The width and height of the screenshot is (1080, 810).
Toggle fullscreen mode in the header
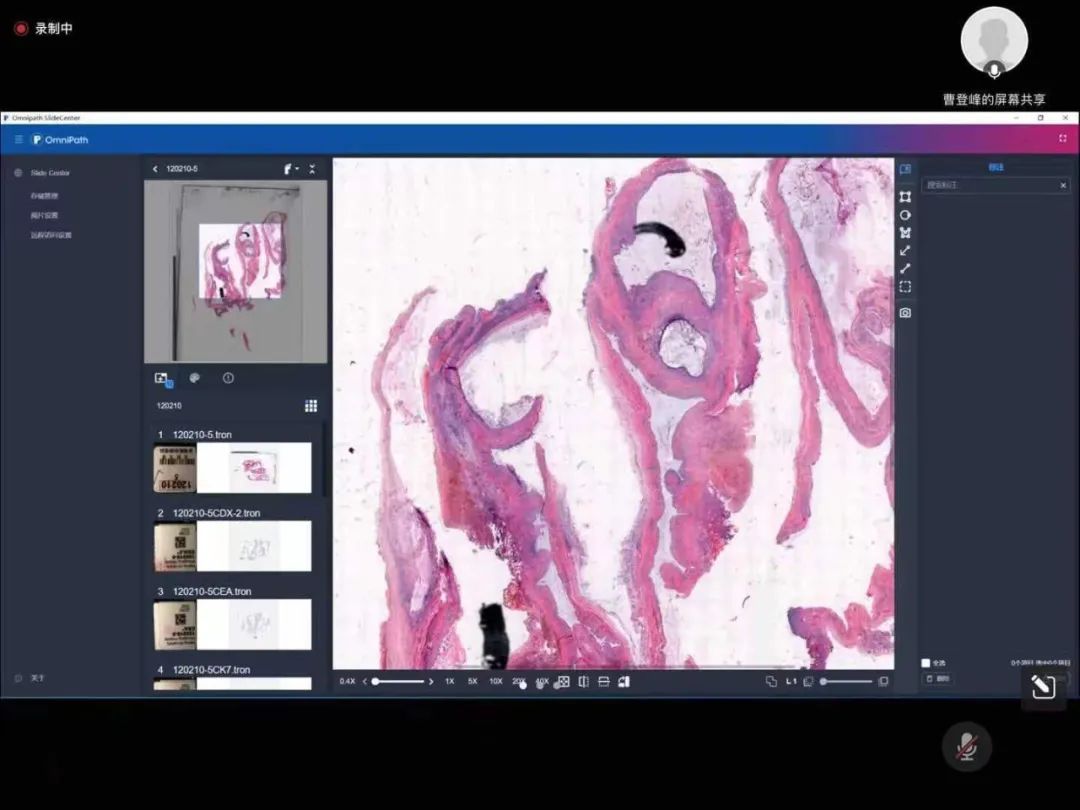[1063, 139]
